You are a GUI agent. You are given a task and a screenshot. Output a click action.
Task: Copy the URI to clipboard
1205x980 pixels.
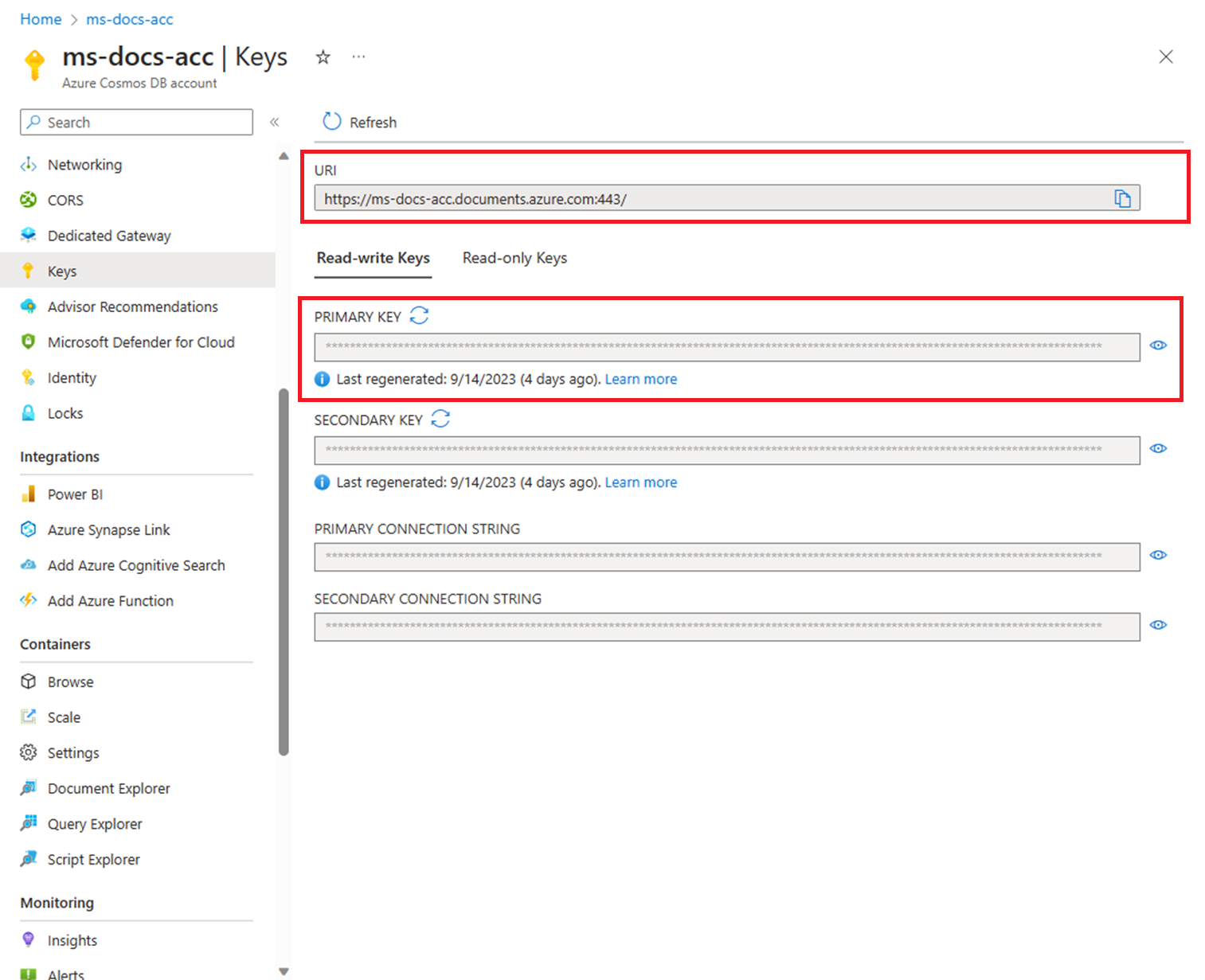point(1122,198)
